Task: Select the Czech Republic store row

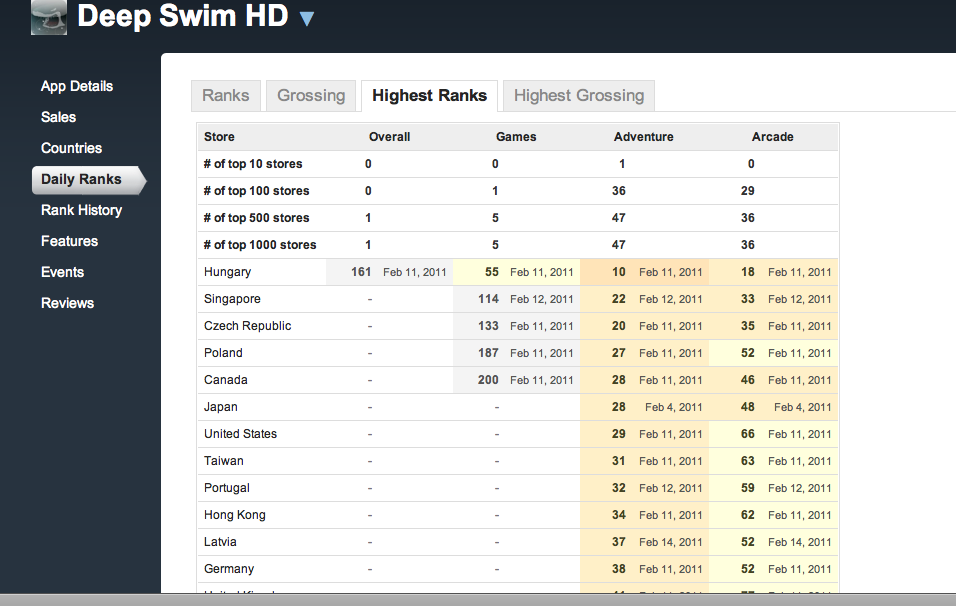Action: (517, 326)
